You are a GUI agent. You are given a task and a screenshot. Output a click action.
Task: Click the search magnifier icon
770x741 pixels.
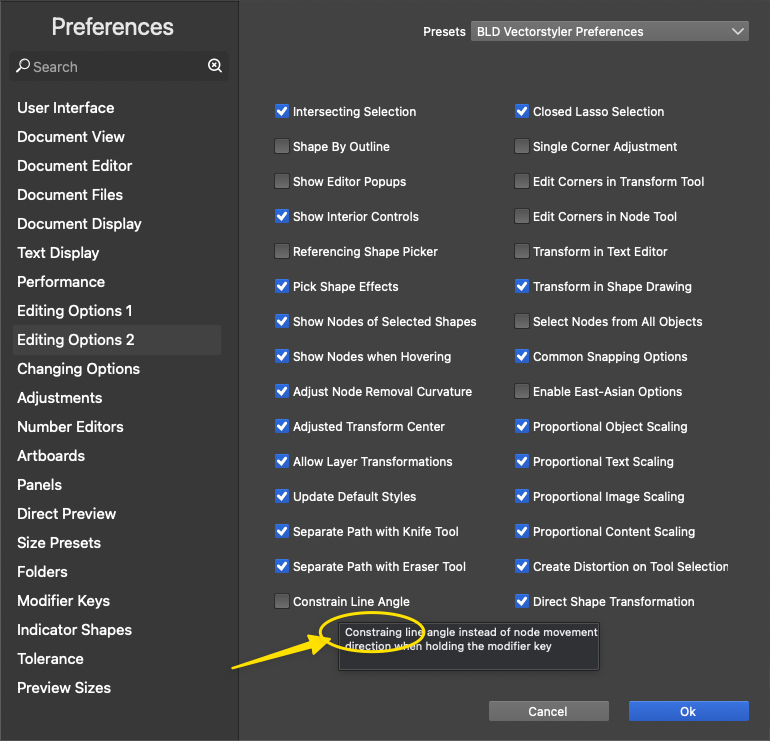[22, 67]
